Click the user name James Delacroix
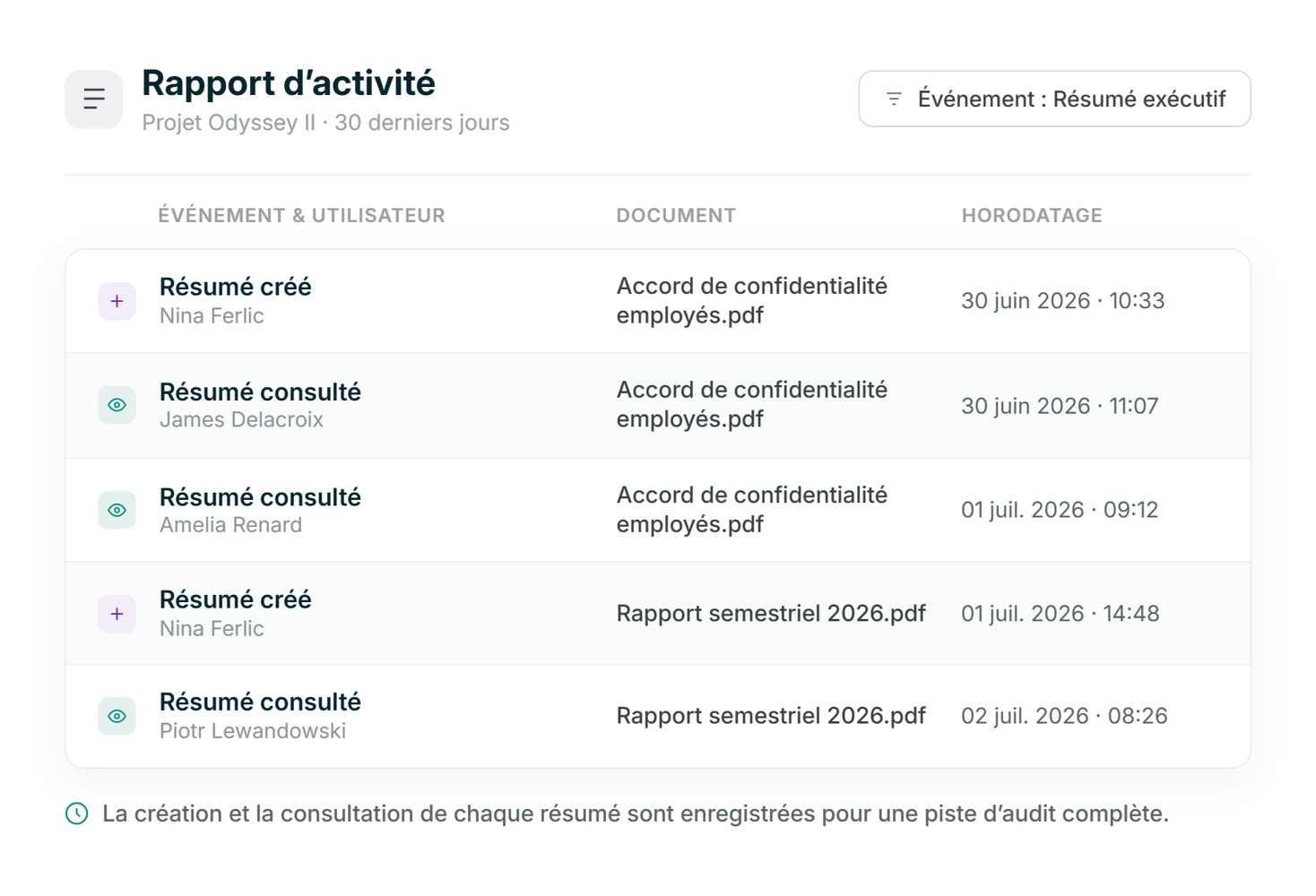The image size is (1316, 896). pos(241,420)
